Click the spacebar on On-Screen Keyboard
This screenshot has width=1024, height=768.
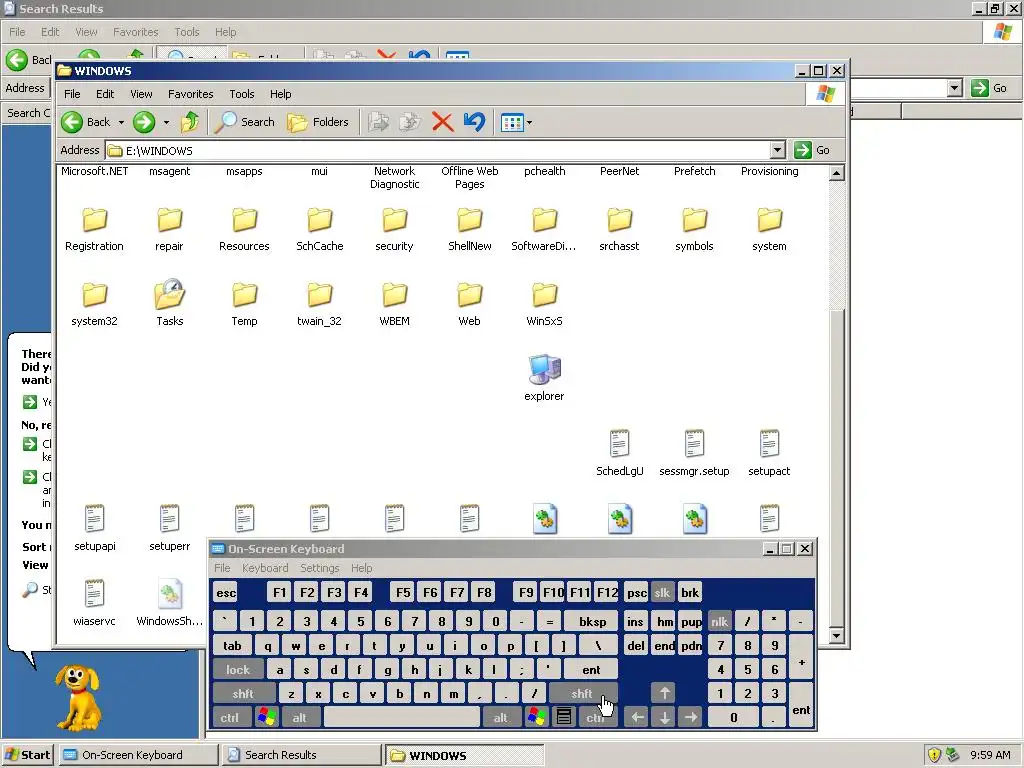402,718
